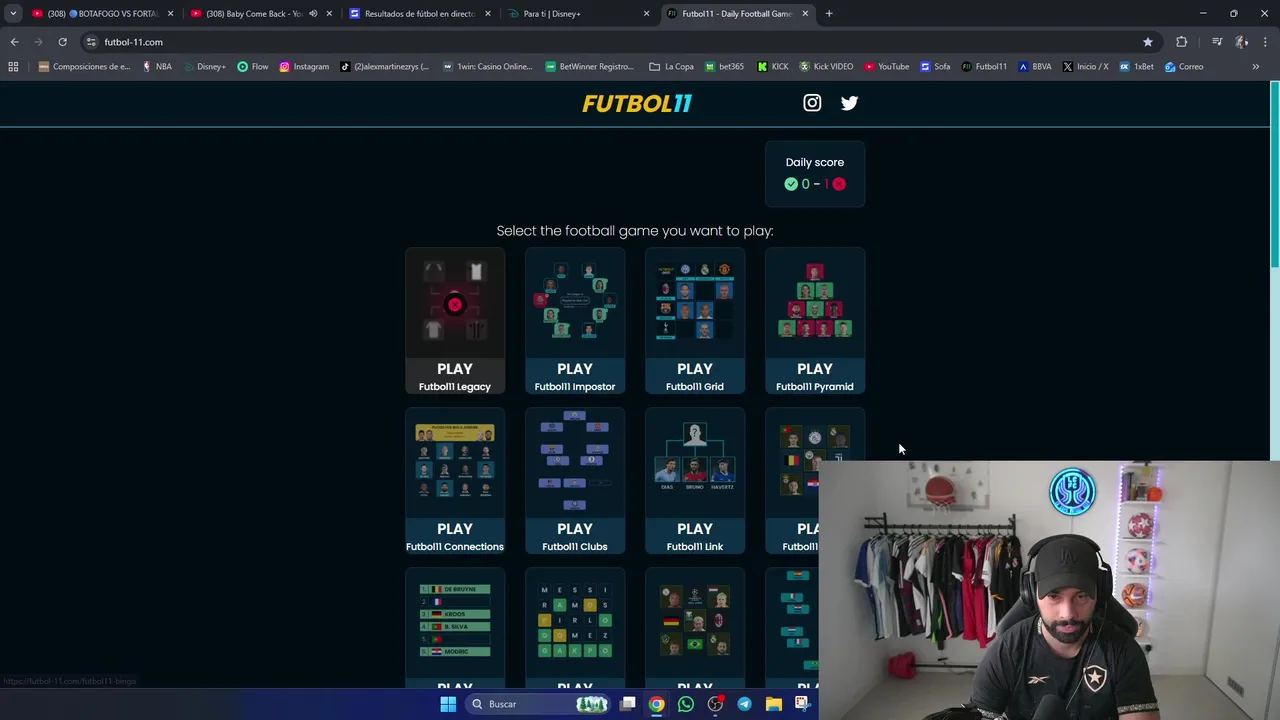The image size is (1280, 720).
Task: Open the KICK bookmark
Action: click(x=773, y=67)
